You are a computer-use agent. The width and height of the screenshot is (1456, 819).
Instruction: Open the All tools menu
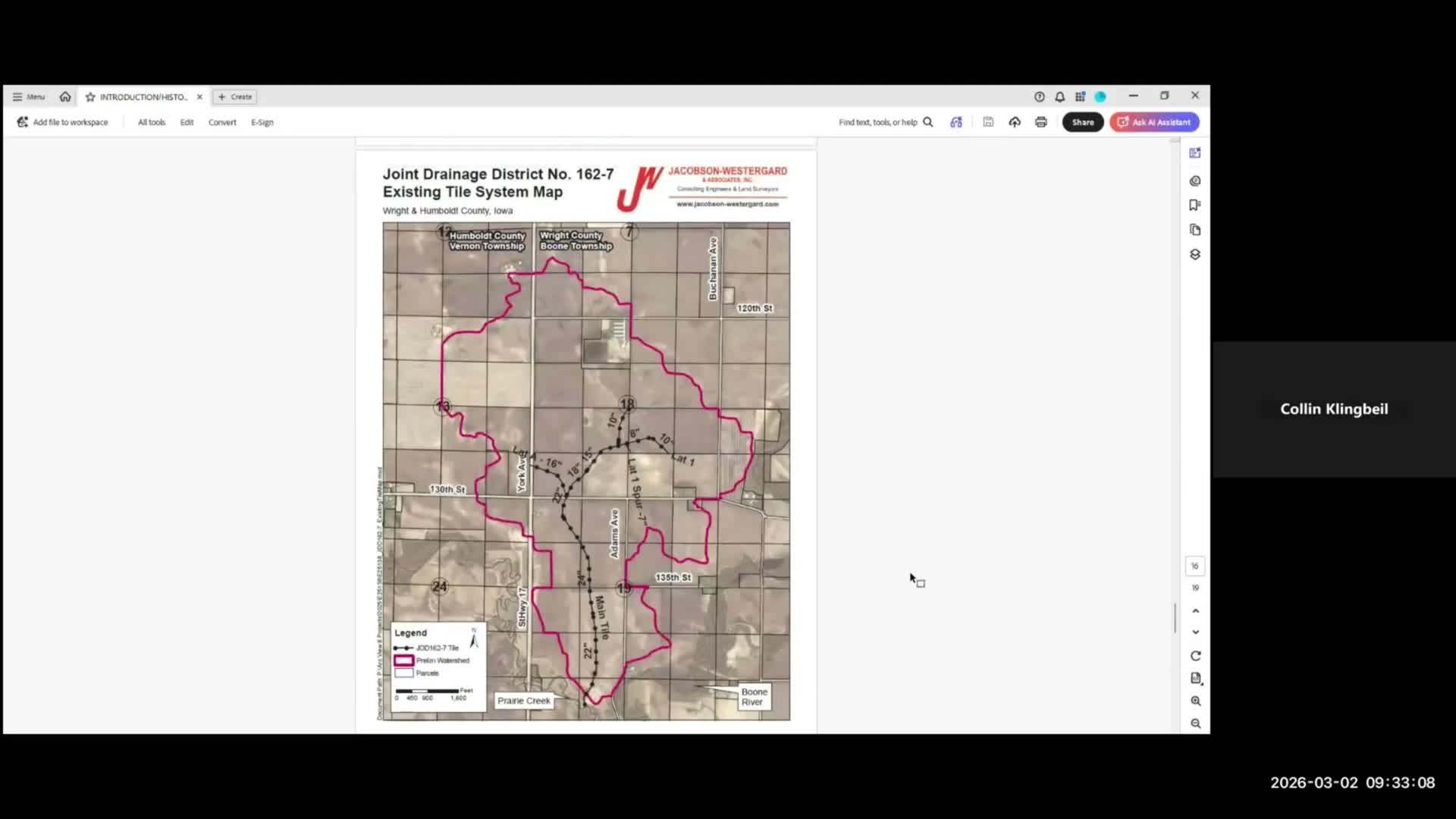pos(151,122)
